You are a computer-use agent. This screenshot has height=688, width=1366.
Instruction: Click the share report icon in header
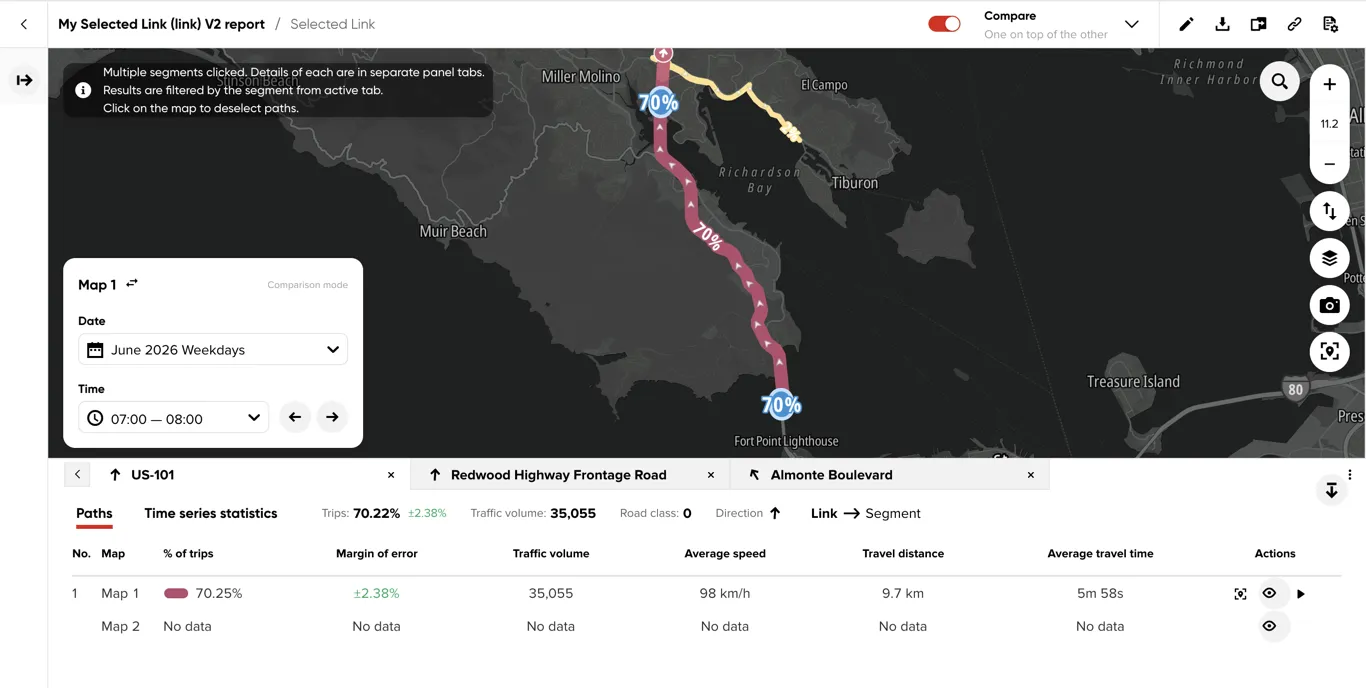[1258, 24]
